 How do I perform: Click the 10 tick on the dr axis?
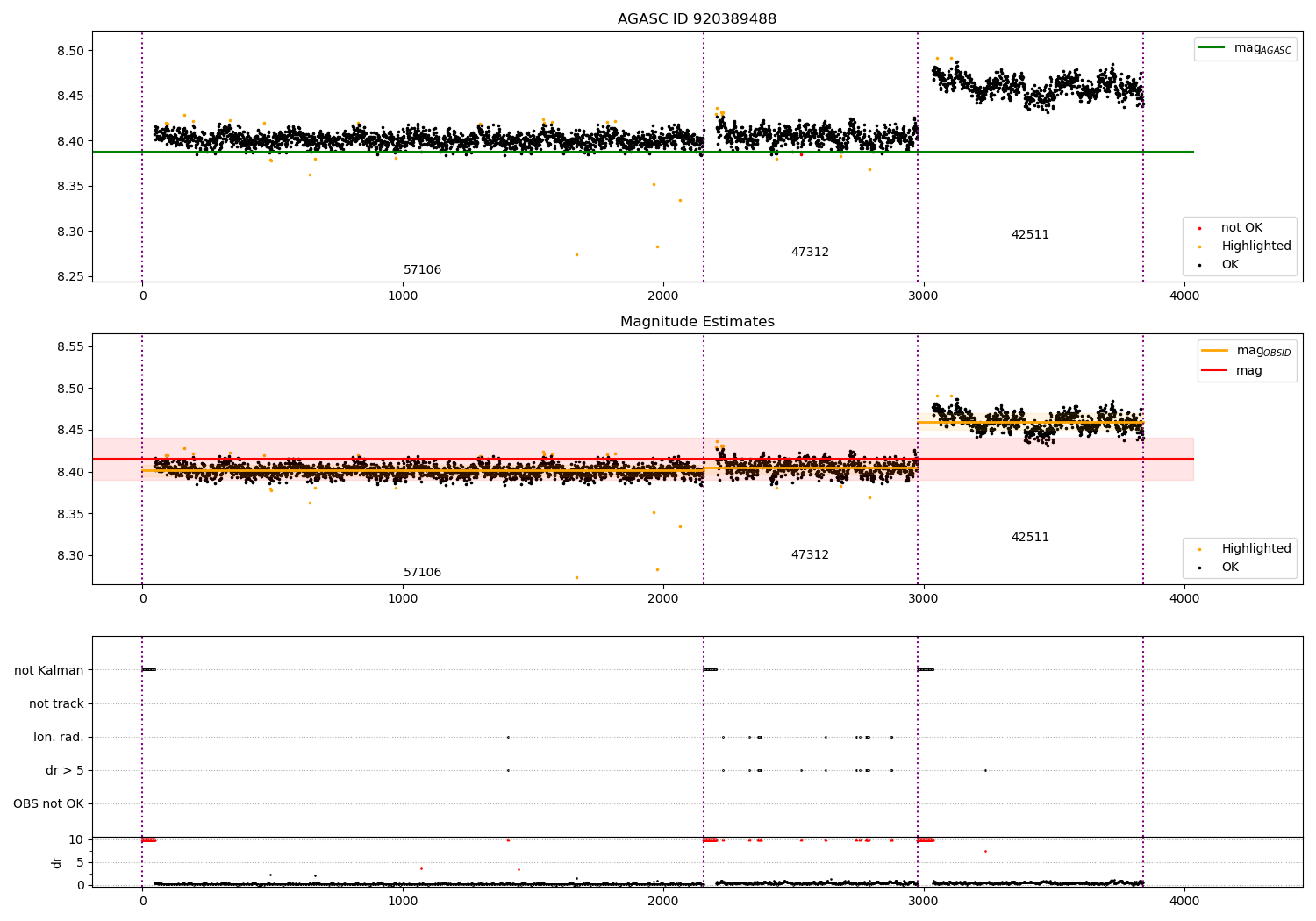[76, 840]
